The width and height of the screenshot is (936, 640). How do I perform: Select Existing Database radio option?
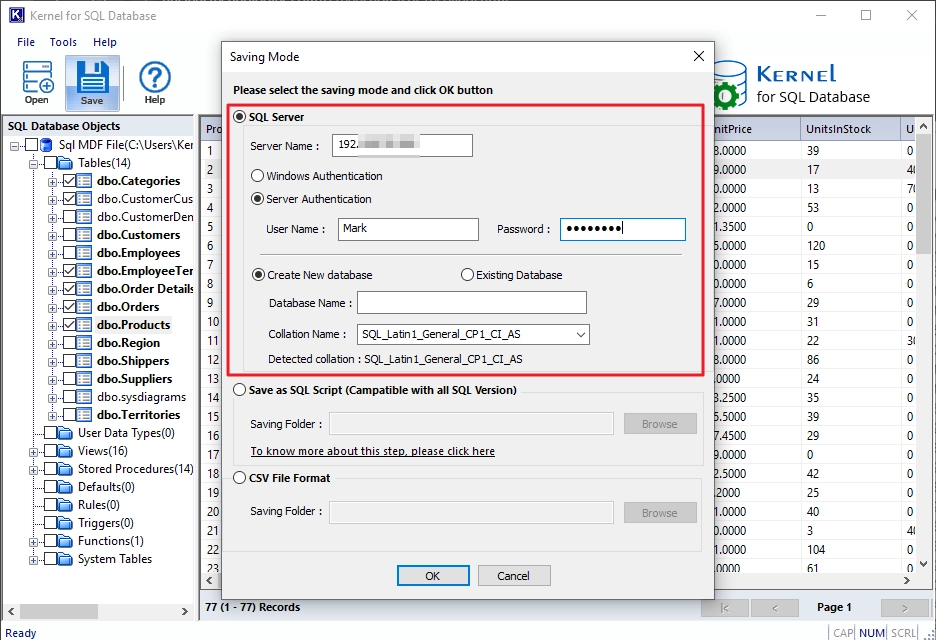[x=467, y=275]
